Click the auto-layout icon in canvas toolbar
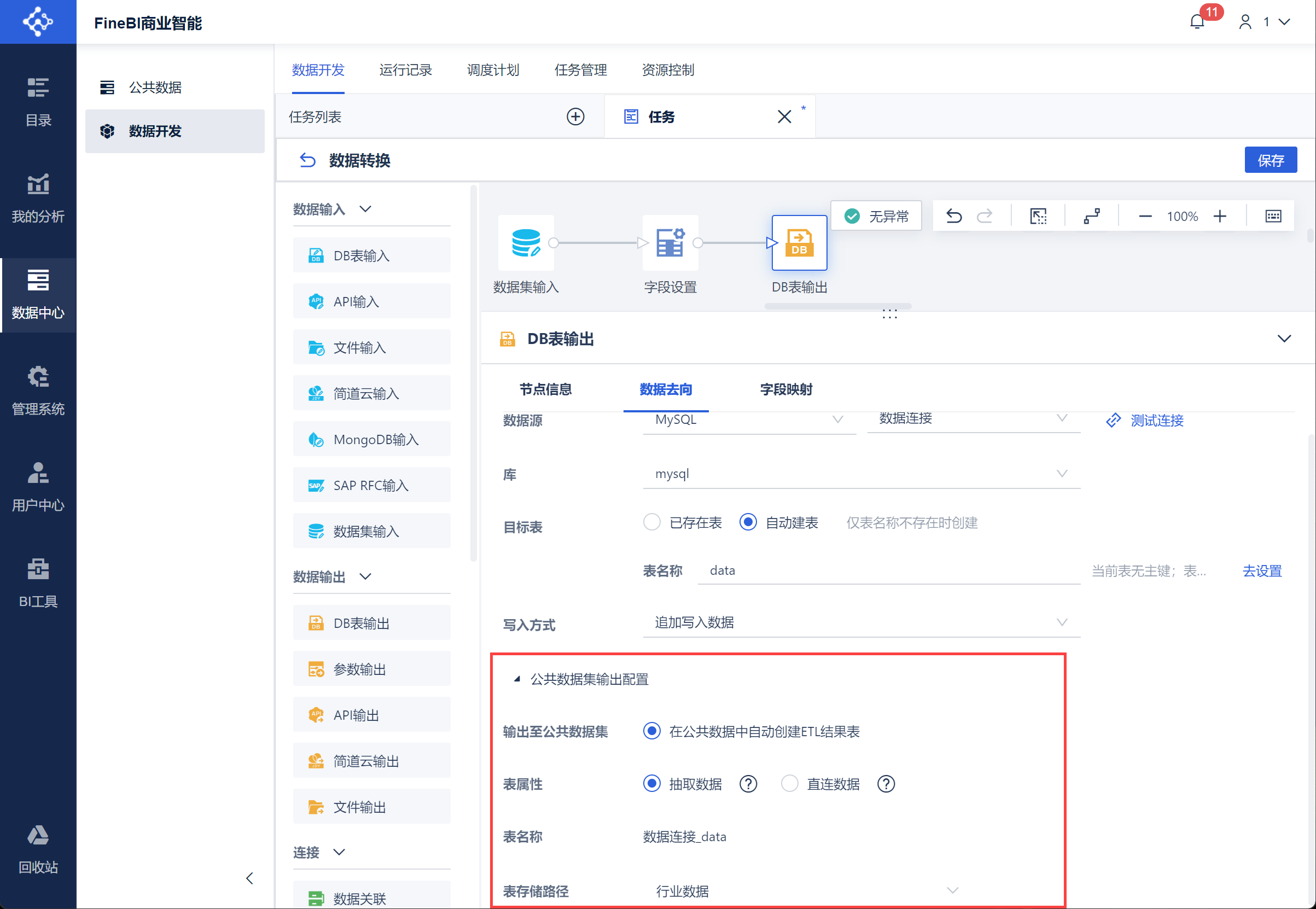Screen dimensions: 1316x909 [x=1092, y=217]
